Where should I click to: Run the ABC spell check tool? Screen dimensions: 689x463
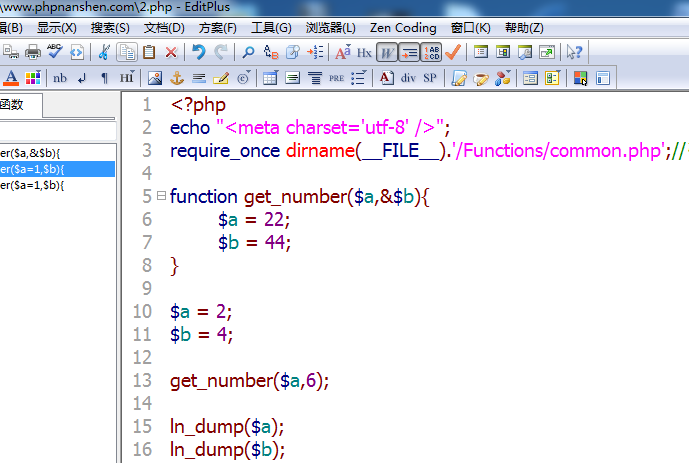(x=54, y=52)
